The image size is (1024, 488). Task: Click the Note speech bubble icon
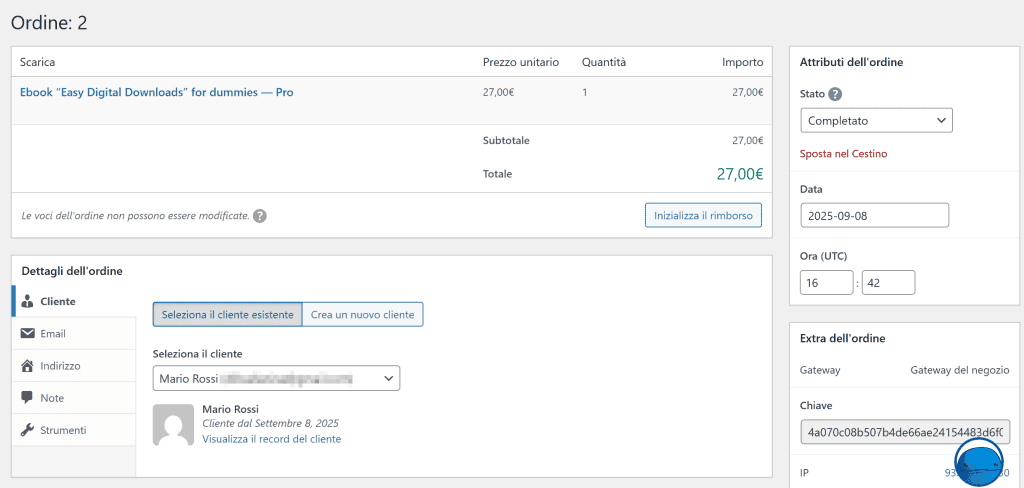pos(27,398)
